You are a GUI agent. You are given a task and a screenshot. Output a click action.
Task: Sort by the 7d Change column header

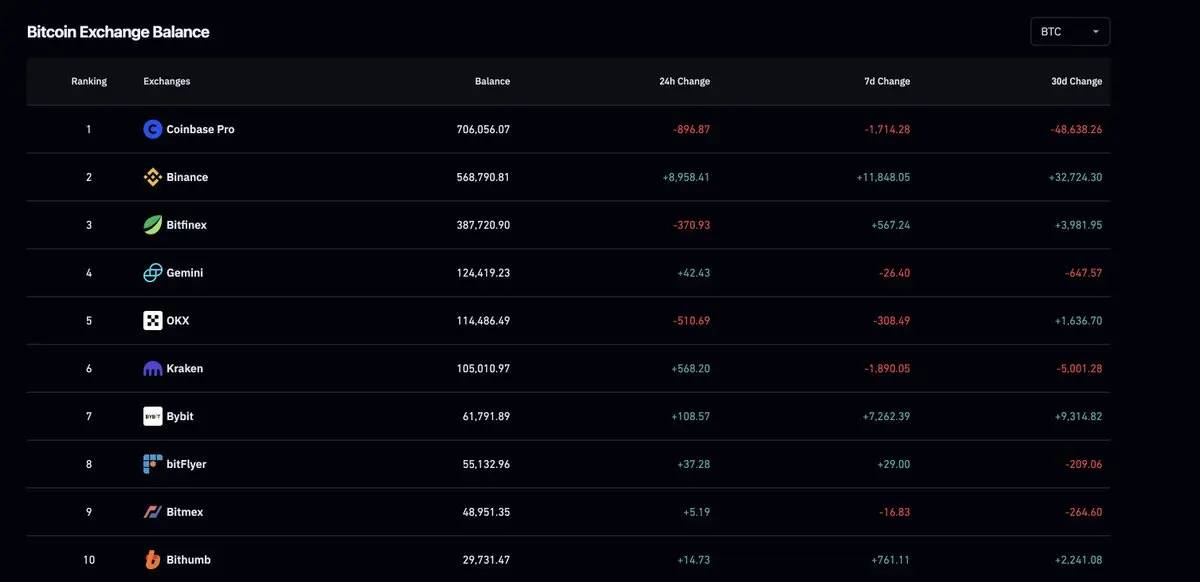887,81
